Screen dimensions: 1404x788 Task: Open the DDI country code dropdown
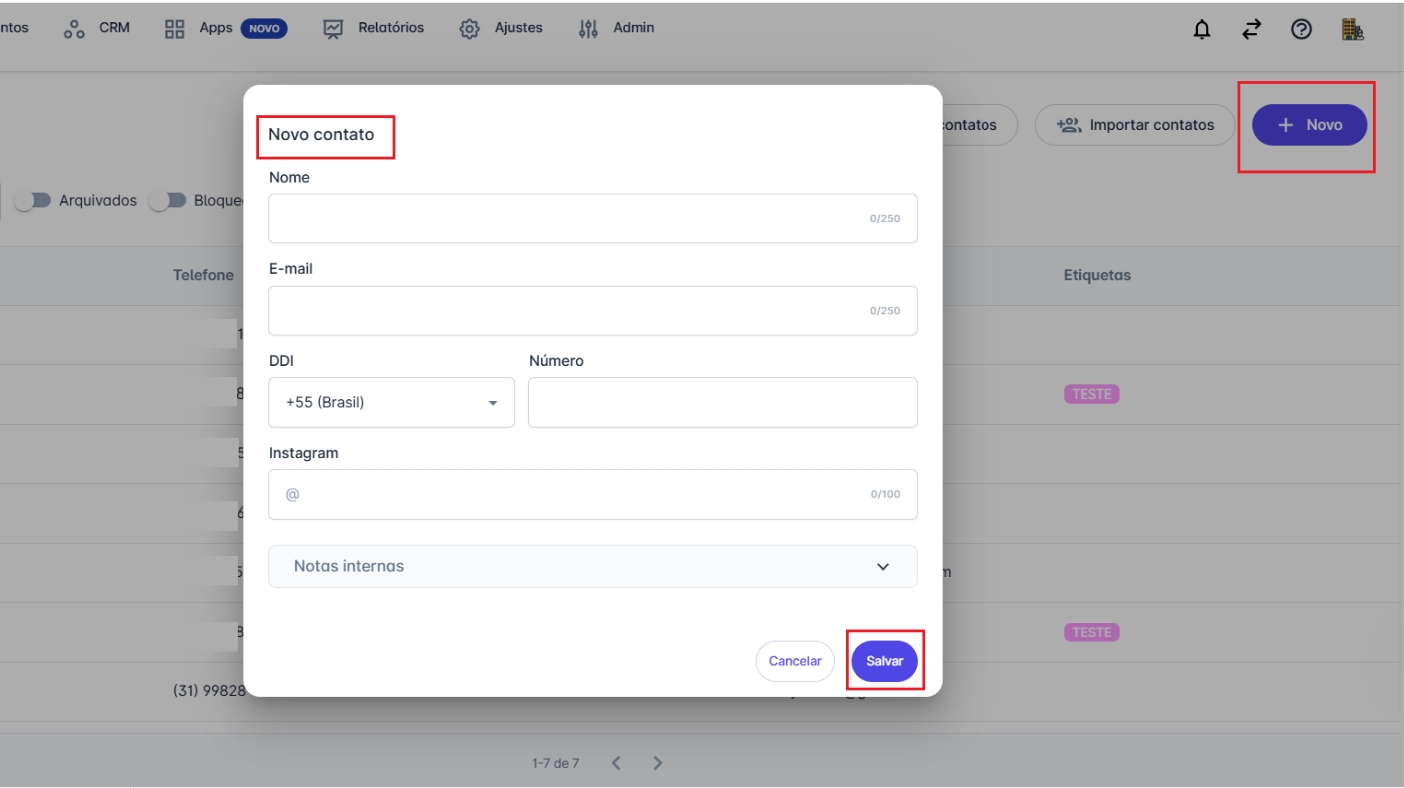tap(391, 403)
